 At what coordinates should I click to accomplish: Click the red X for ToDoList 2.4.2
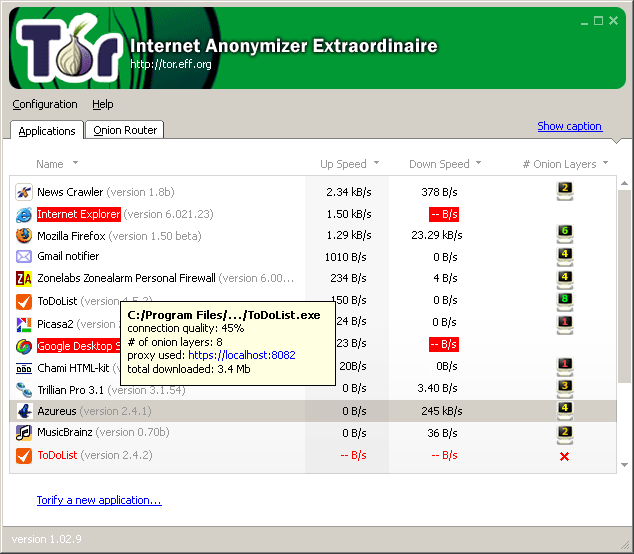[x=564, y=456]
